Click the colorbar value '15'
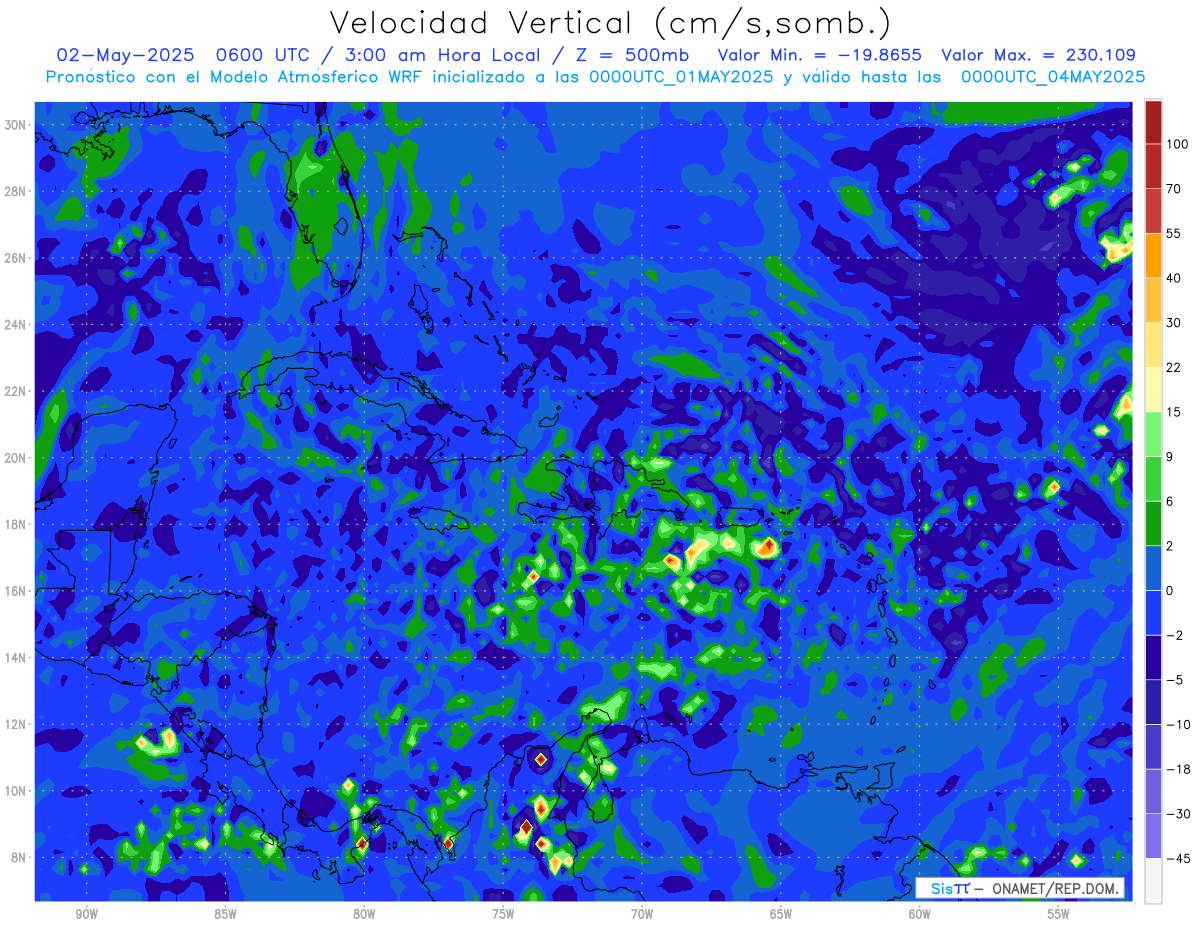This screenshot has height=927, width=1200. (1174, 412)
